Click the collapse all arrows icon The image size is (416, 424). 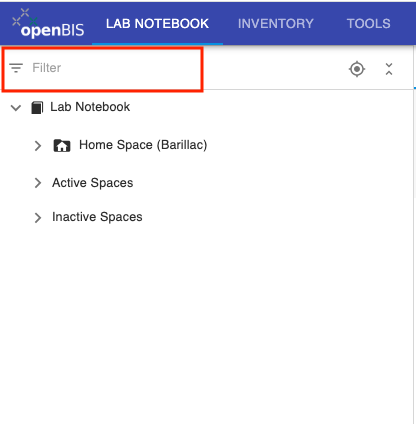[389, 69]
